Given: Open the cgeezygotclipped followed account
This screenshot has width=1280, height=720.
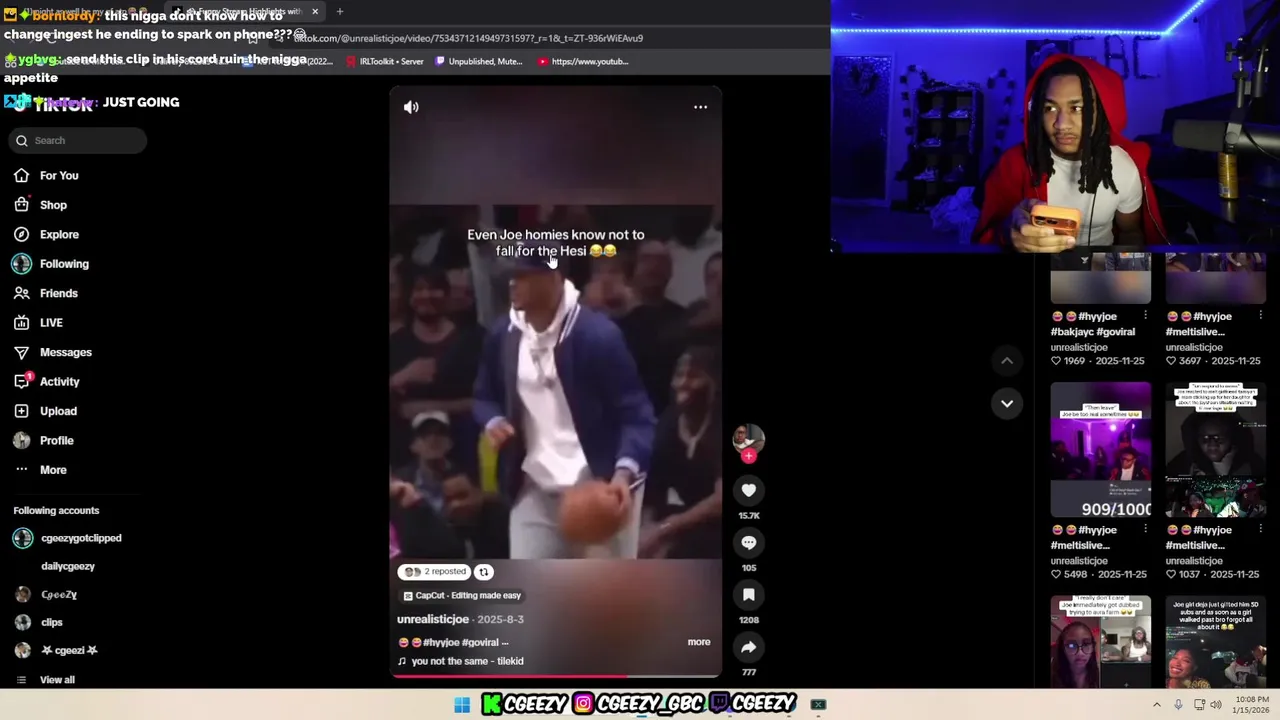Looking at the screenshot, I should click(81, 538).
